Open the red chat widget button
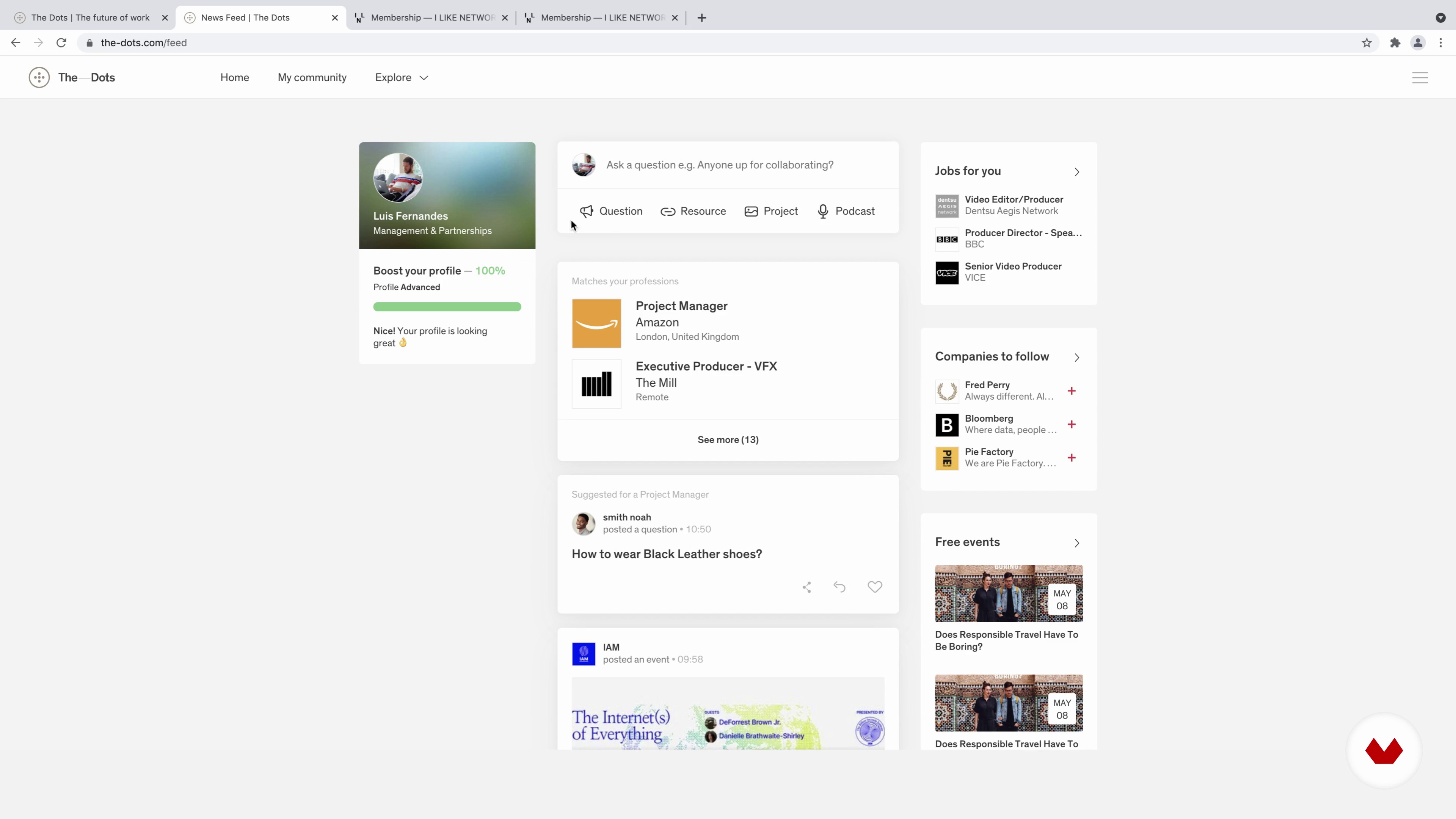The height and width of the screenshot is (819, 1456). point(1384,751)
